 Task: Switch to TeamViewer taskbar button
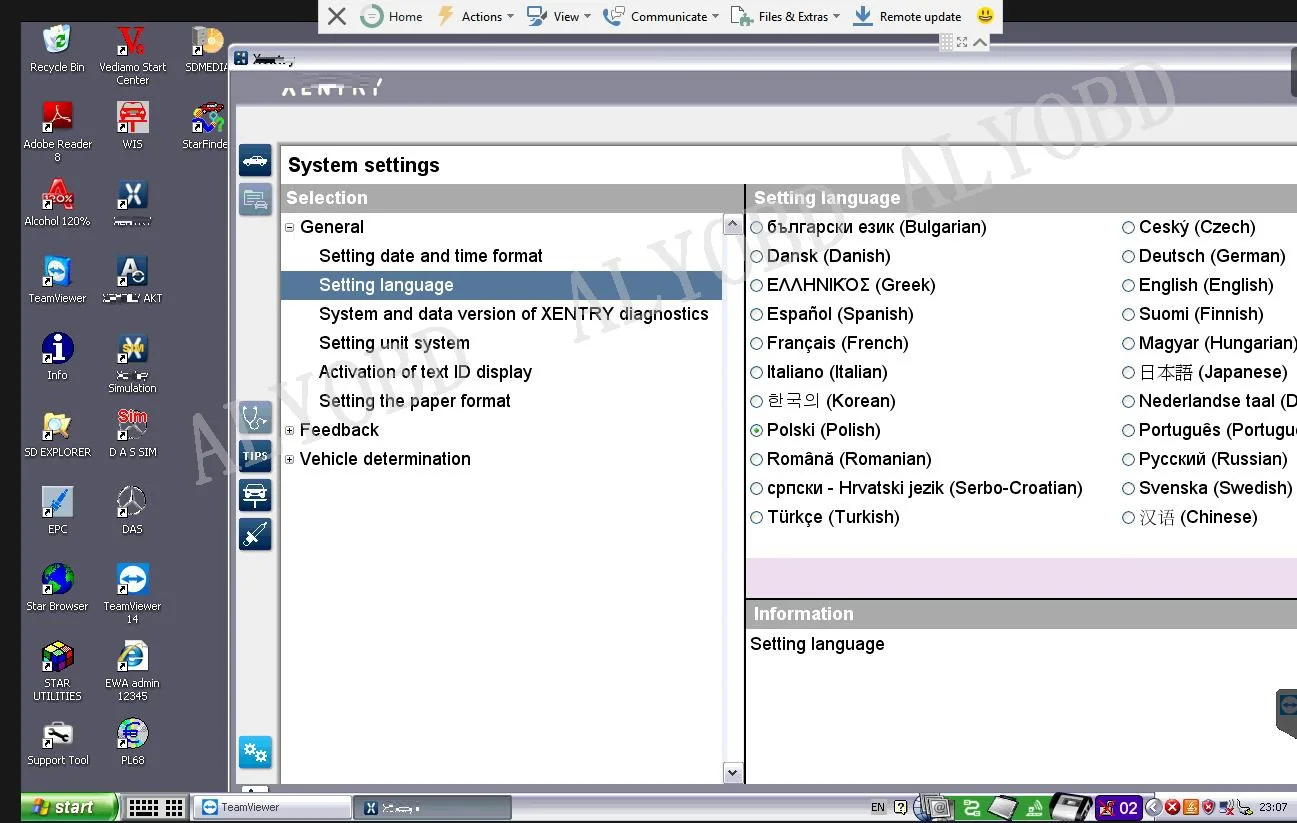(272, 807)
